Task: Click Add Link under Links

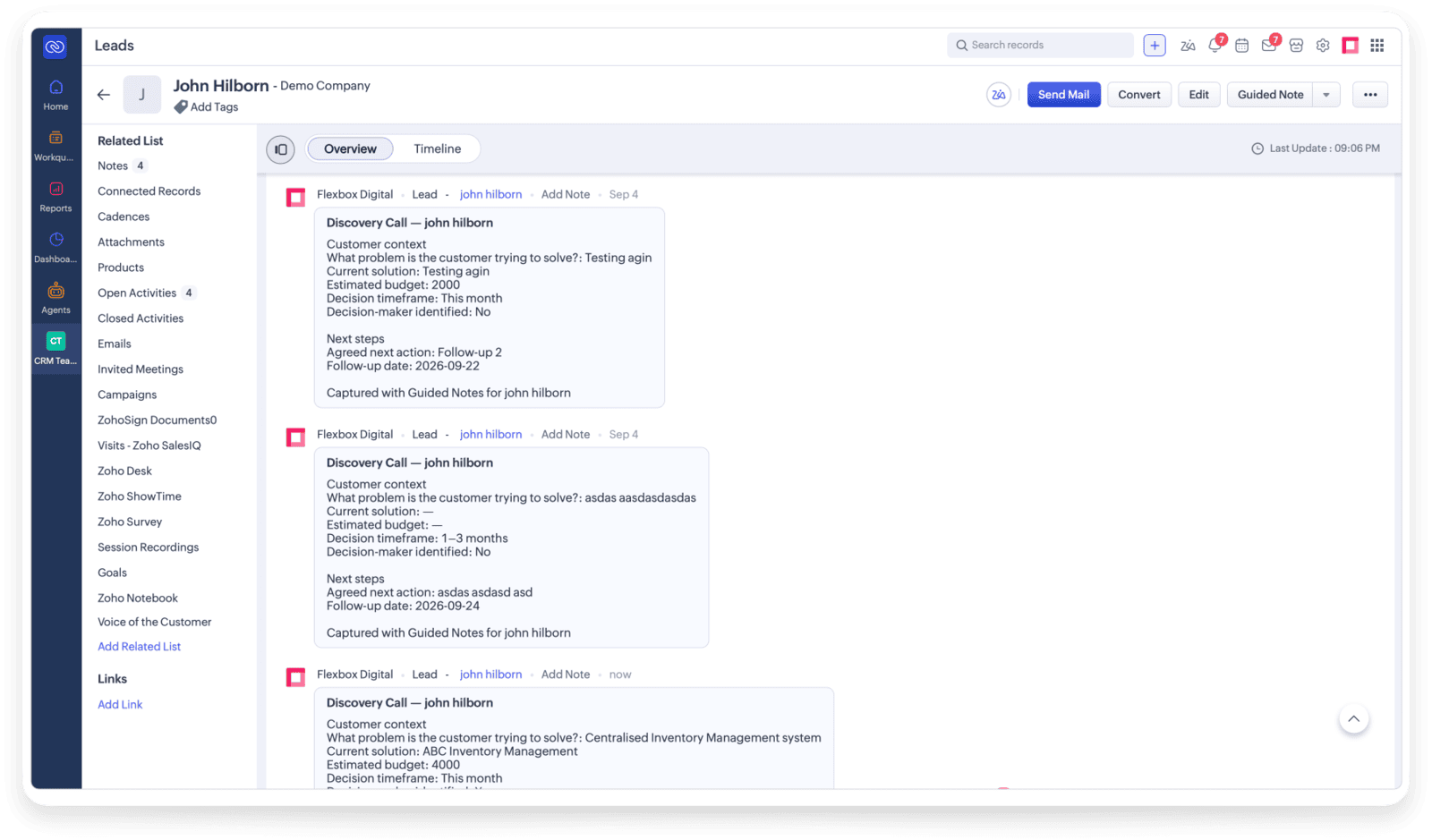Action: pos(120,705)
